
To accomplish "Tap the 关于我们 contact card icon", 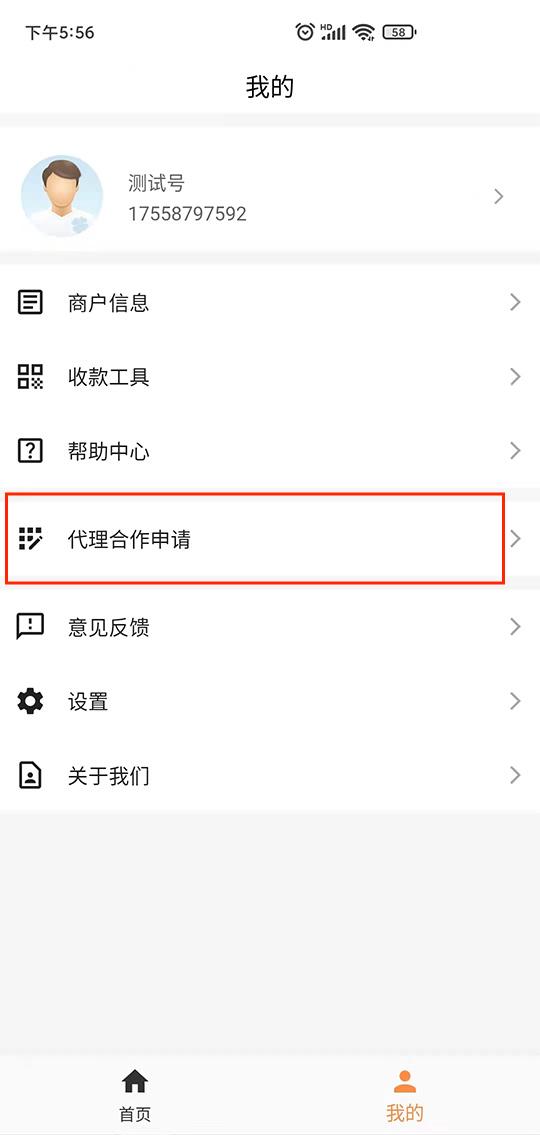I will (x=30, y=776).
